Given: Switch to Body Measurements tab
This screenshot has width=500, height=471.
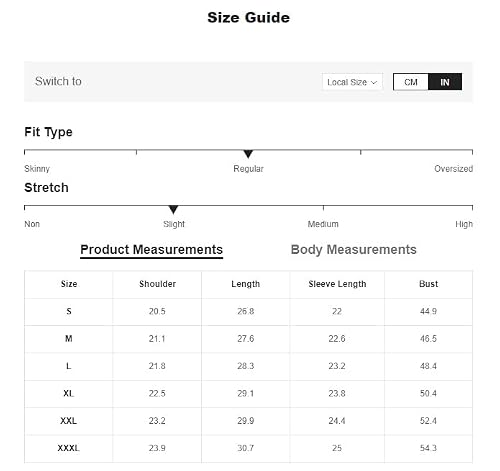Looking at the screenshot, I should point(354,250).
